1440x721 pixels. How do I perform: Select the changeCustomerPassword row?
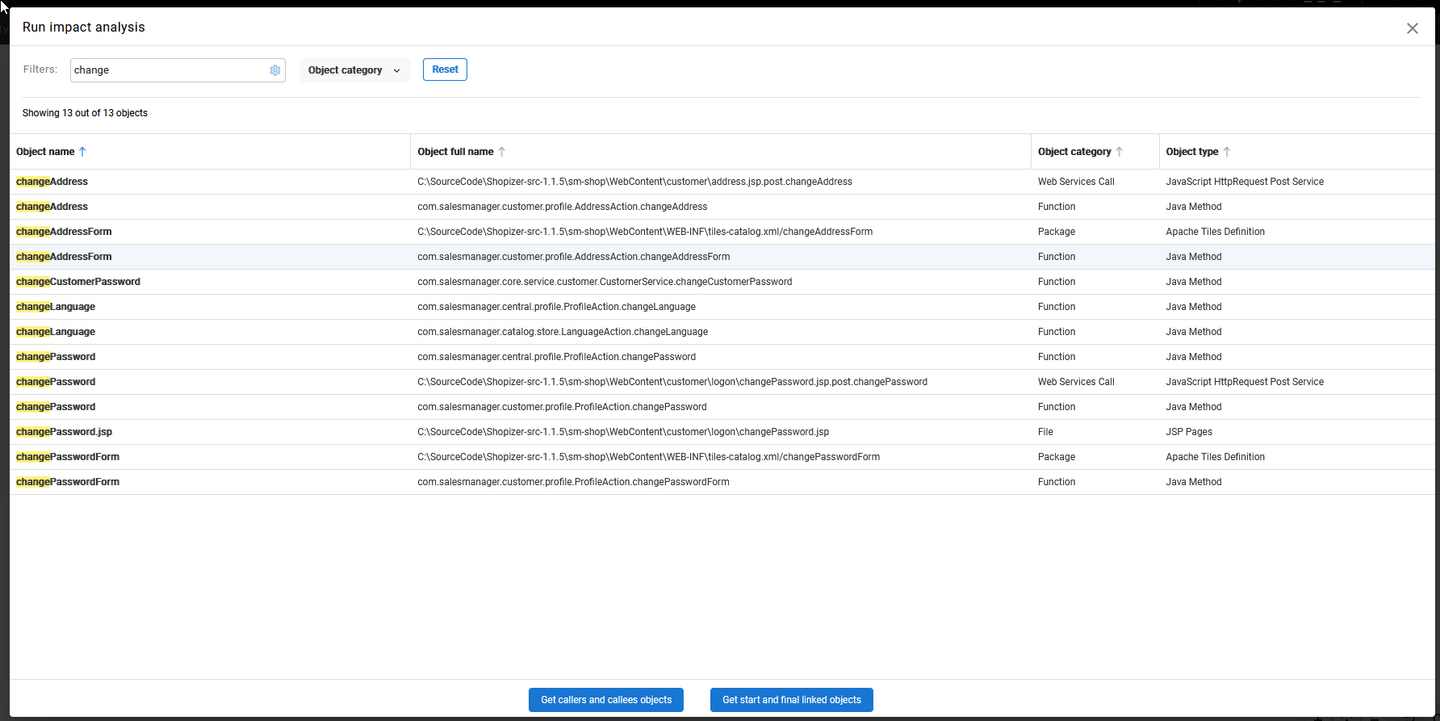click(78, 282)
